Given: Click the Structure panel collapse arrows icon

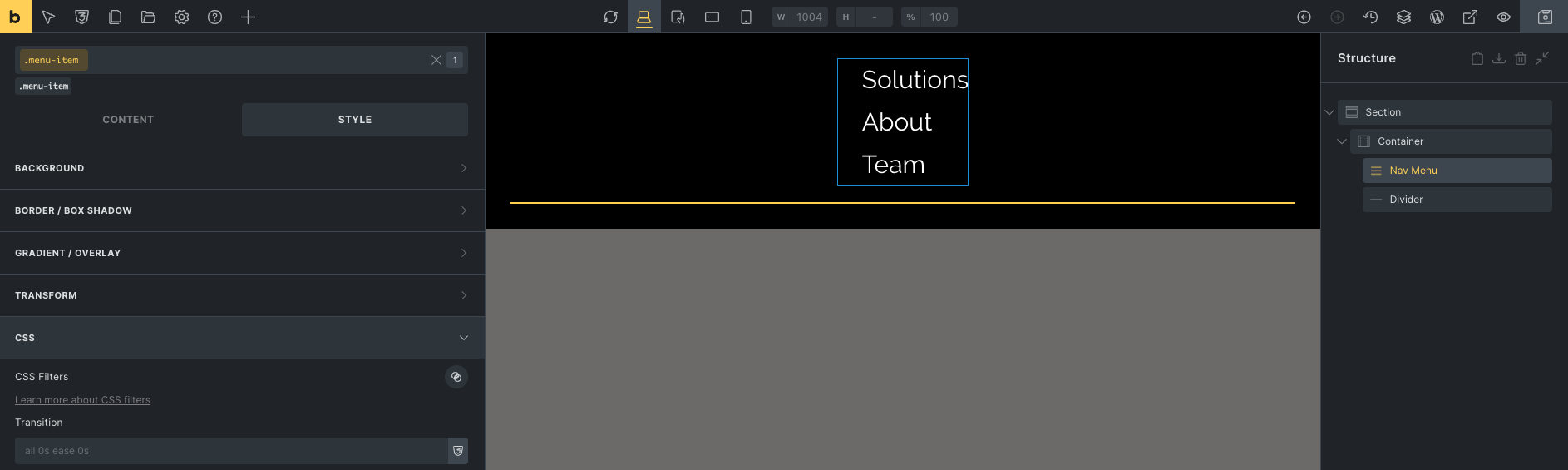Looking at the screenshot, I should [1542, 58].
